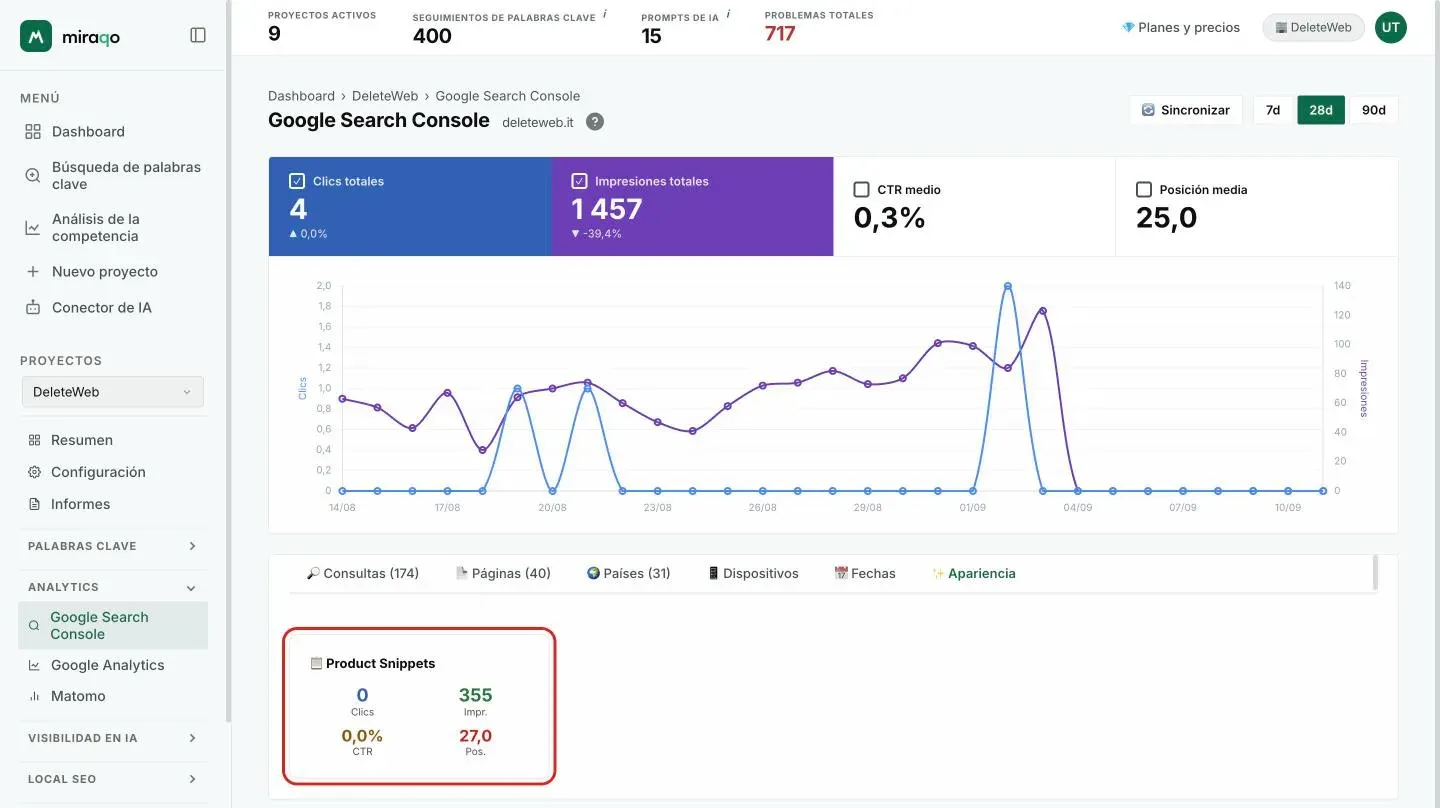Open the Planes y precios link

(1181, 28)
